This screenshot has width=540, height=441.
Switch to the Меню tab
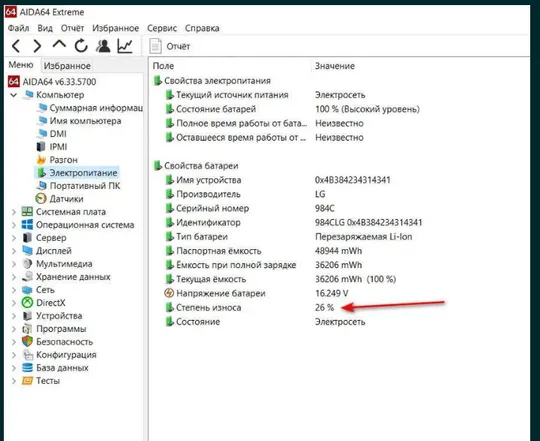click(21, 65)
